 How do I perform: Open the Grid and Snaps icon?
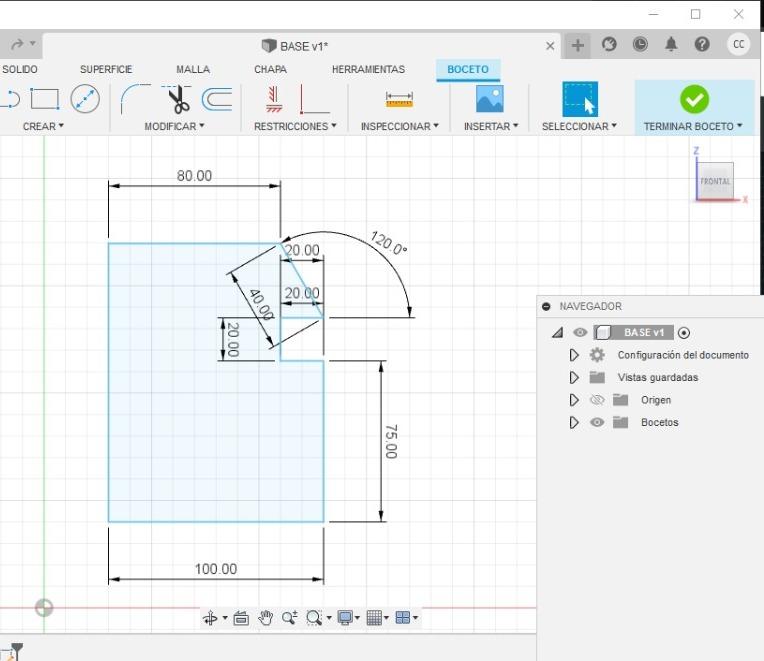click(374, 618)
